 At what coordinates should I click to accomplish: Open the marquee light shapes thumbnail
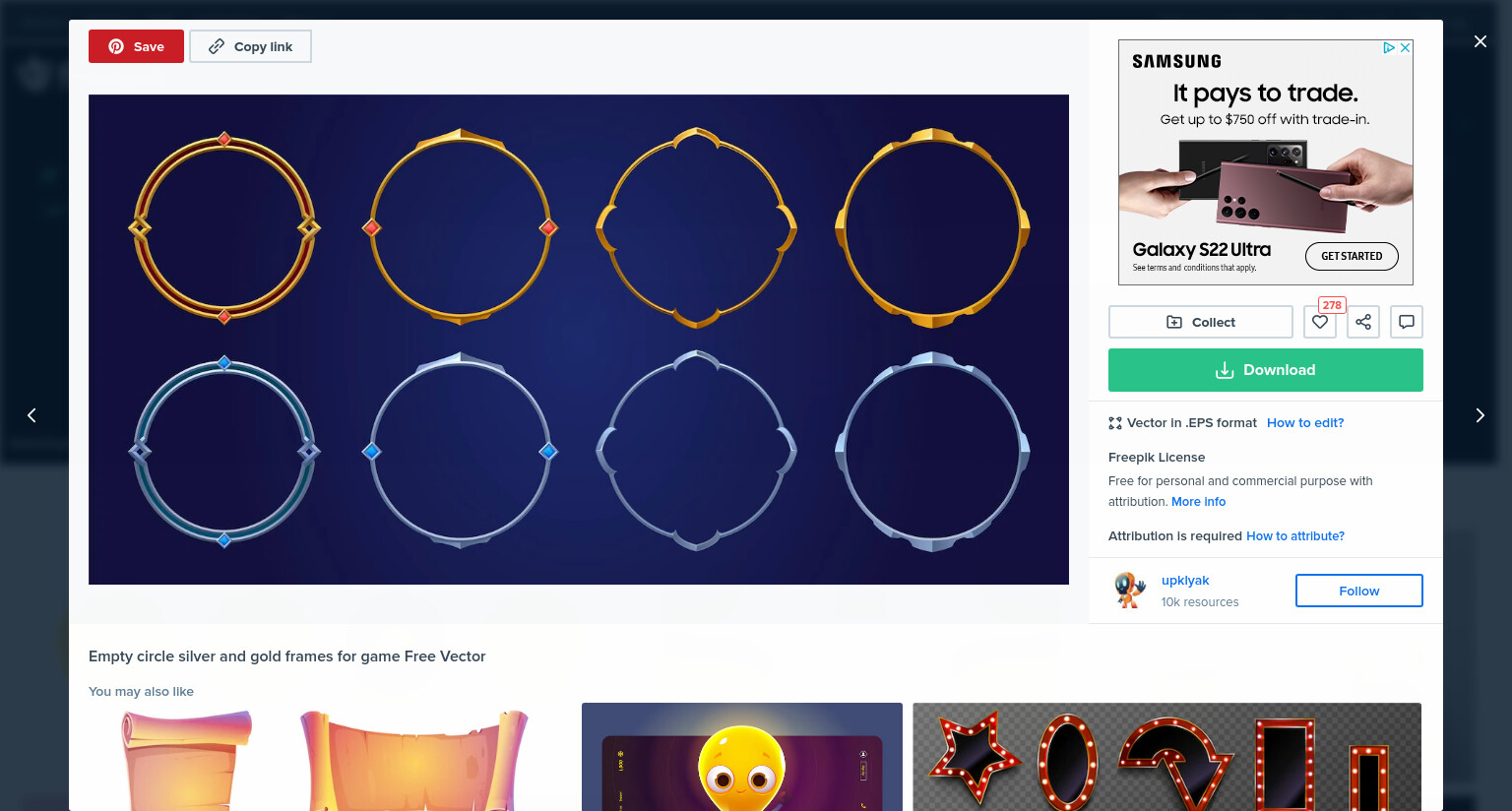(1166, 757)
